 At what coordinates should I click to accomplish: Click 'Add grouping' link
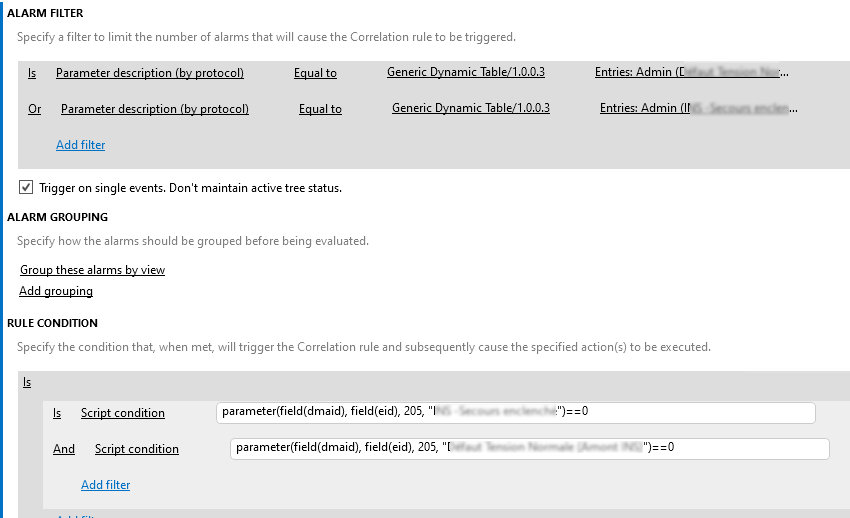pyautogui.click(x=56, y=291)
